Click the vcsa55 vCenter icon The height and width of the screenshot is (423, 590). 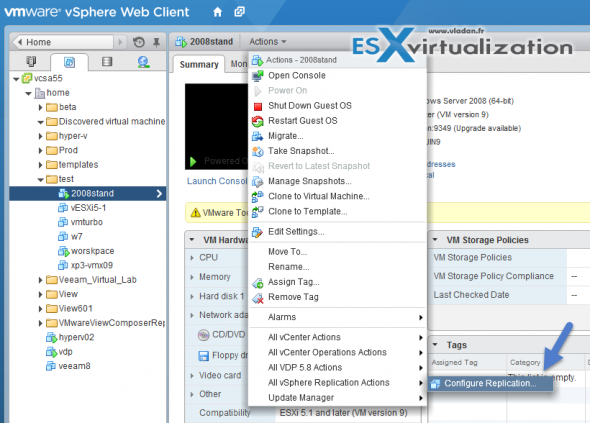(x=27, y=78)
